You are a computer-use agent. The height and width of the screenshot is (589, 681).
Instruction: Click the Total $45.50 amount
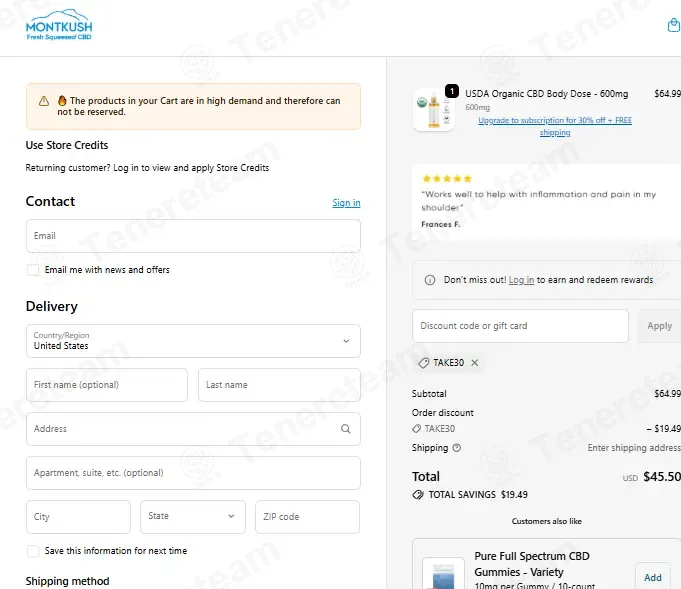(x=662, y=476)
